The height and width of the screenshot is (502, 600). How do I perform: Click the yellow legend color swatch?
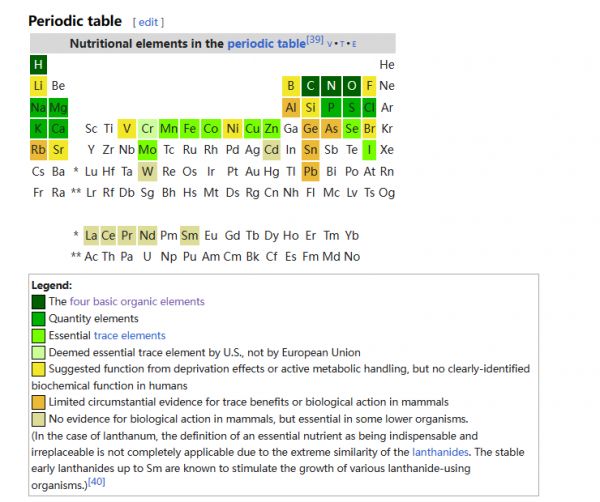[x=38, y=369]
